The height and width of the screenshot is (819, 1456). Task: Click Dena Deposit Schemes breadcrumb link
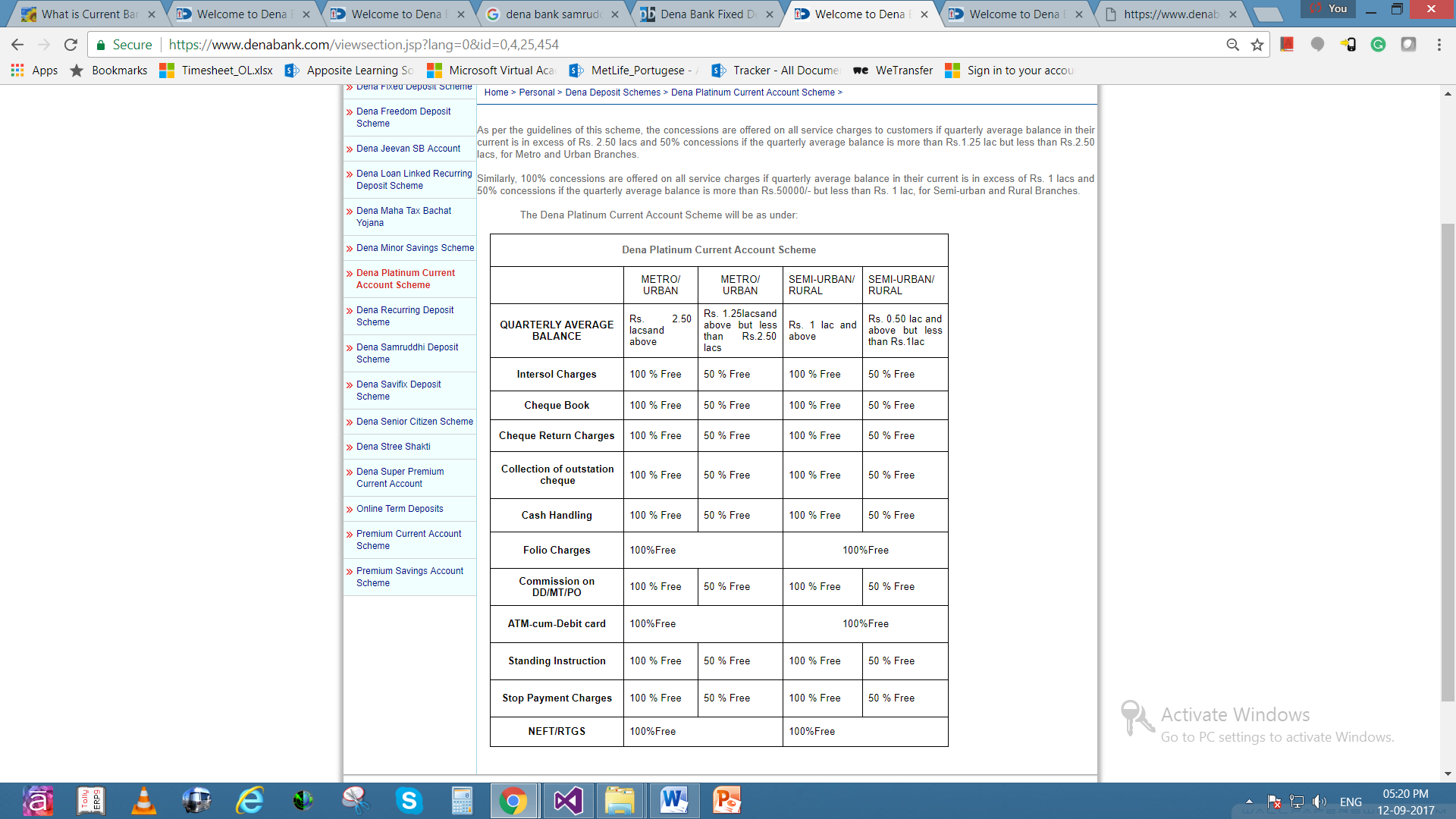coord(613,93)
